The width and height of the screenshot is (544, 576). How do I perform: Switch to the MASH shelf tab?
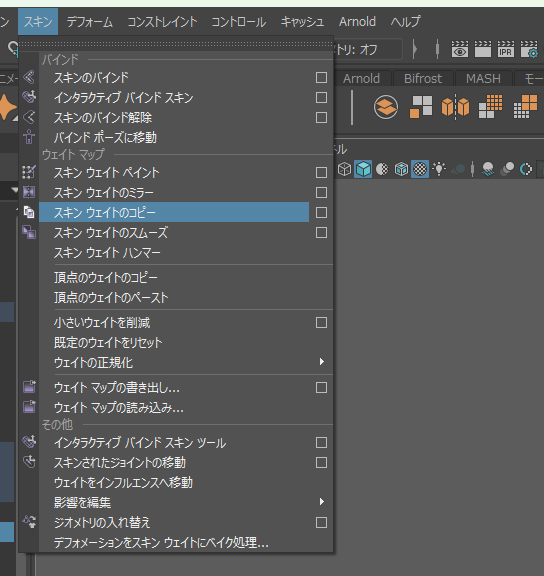[483, 78]
